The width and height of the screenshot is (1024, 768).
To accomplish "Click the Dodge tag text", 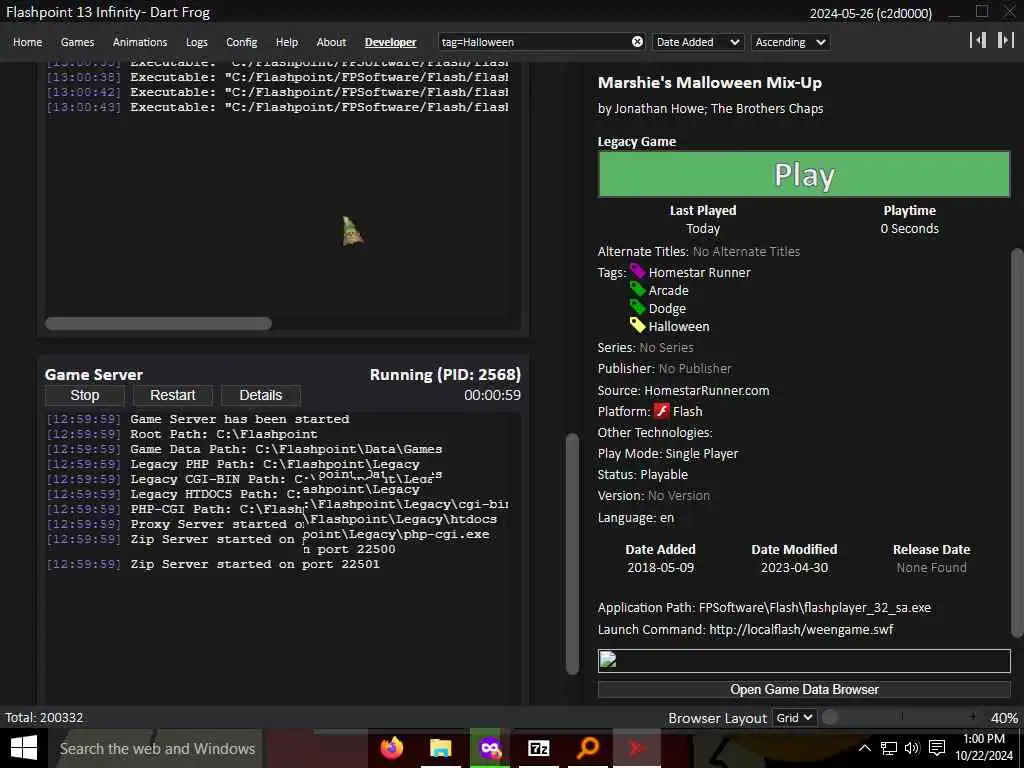I will [x=667, y=308].
